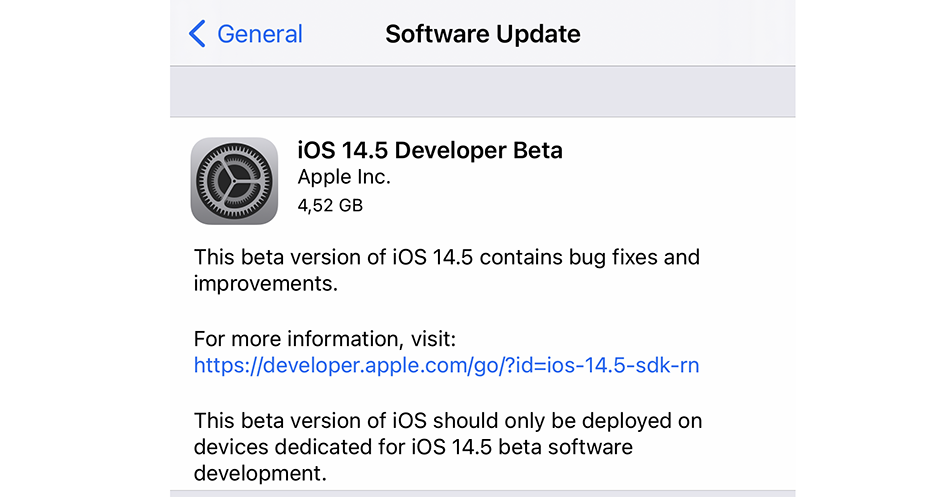
Task: Click 'devices dedicated for iOS 14.5' line
Action: click(x=333, y=447)
